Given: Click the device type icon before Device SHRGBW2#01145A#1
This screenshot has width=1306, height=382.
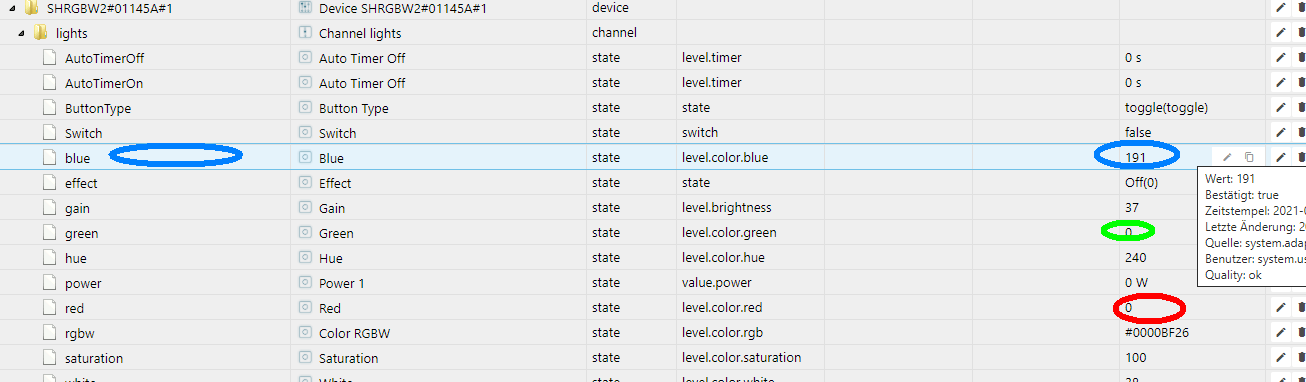Looking at the screenshot, I should click(x=306, y=8).
